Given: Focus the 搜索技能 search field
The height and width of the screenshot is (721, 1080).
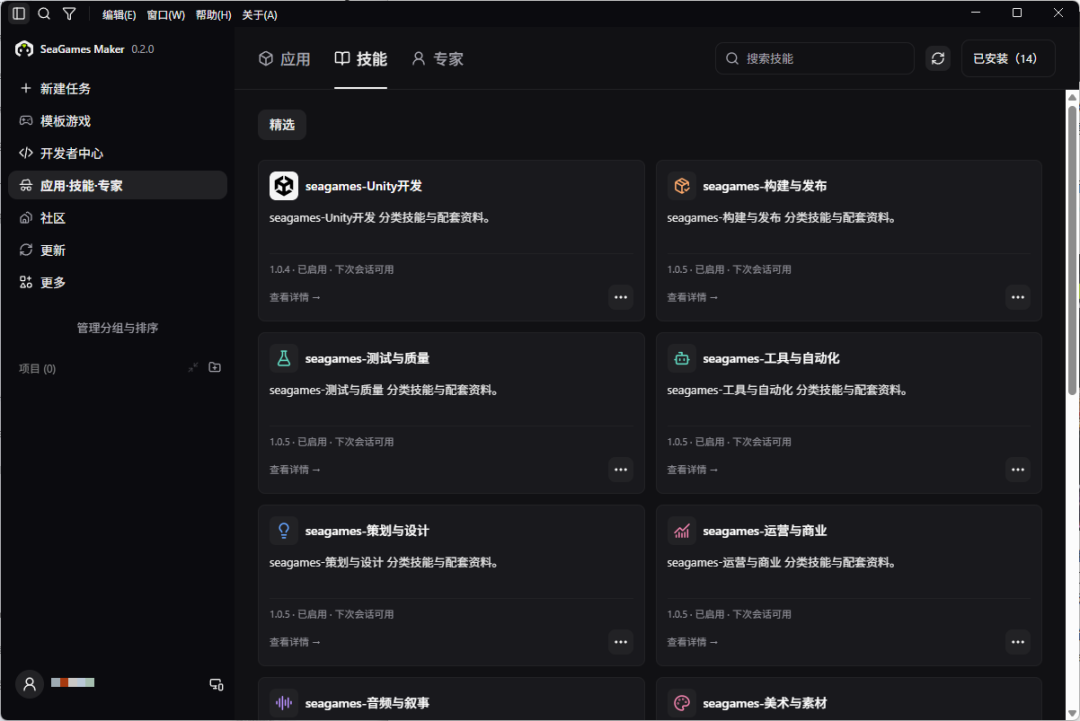Looking at the screenshot, I should click(x=814, y=59).
